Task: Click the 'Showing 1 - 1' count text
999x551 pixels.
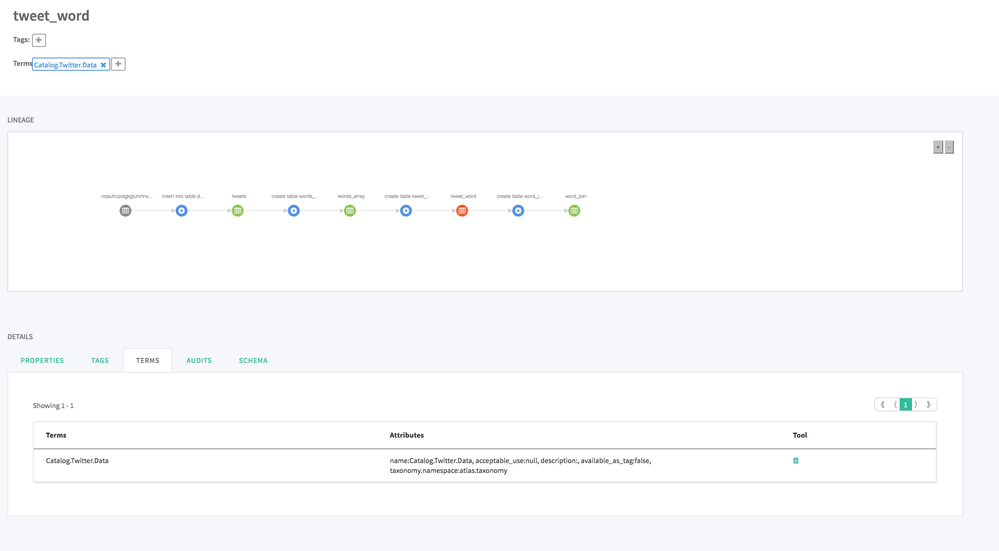Action: [53, 406]
